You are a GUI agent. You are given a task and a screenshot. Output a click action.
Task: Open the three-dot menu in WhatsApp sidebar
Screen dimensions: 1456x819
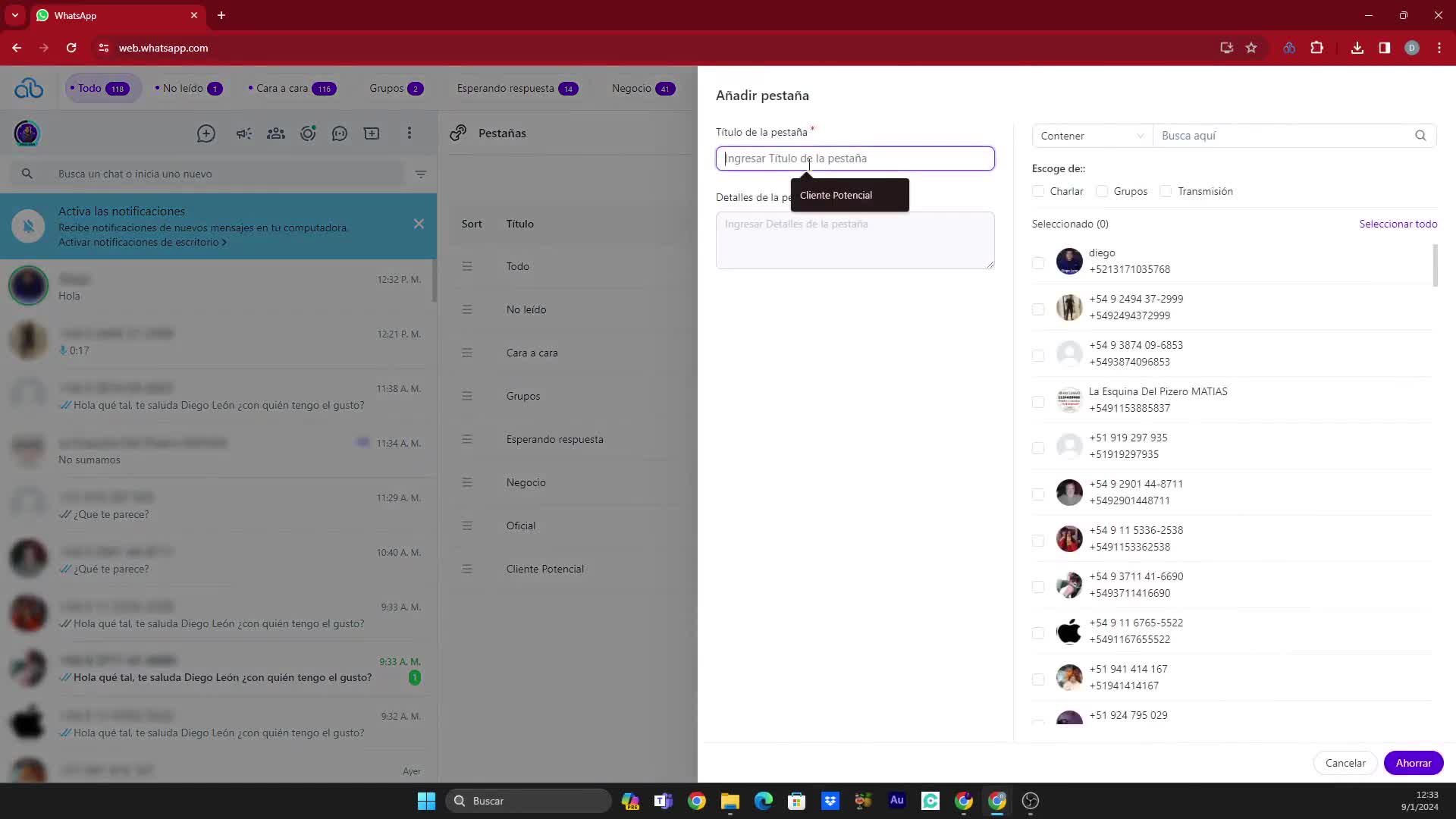(409, 133)
